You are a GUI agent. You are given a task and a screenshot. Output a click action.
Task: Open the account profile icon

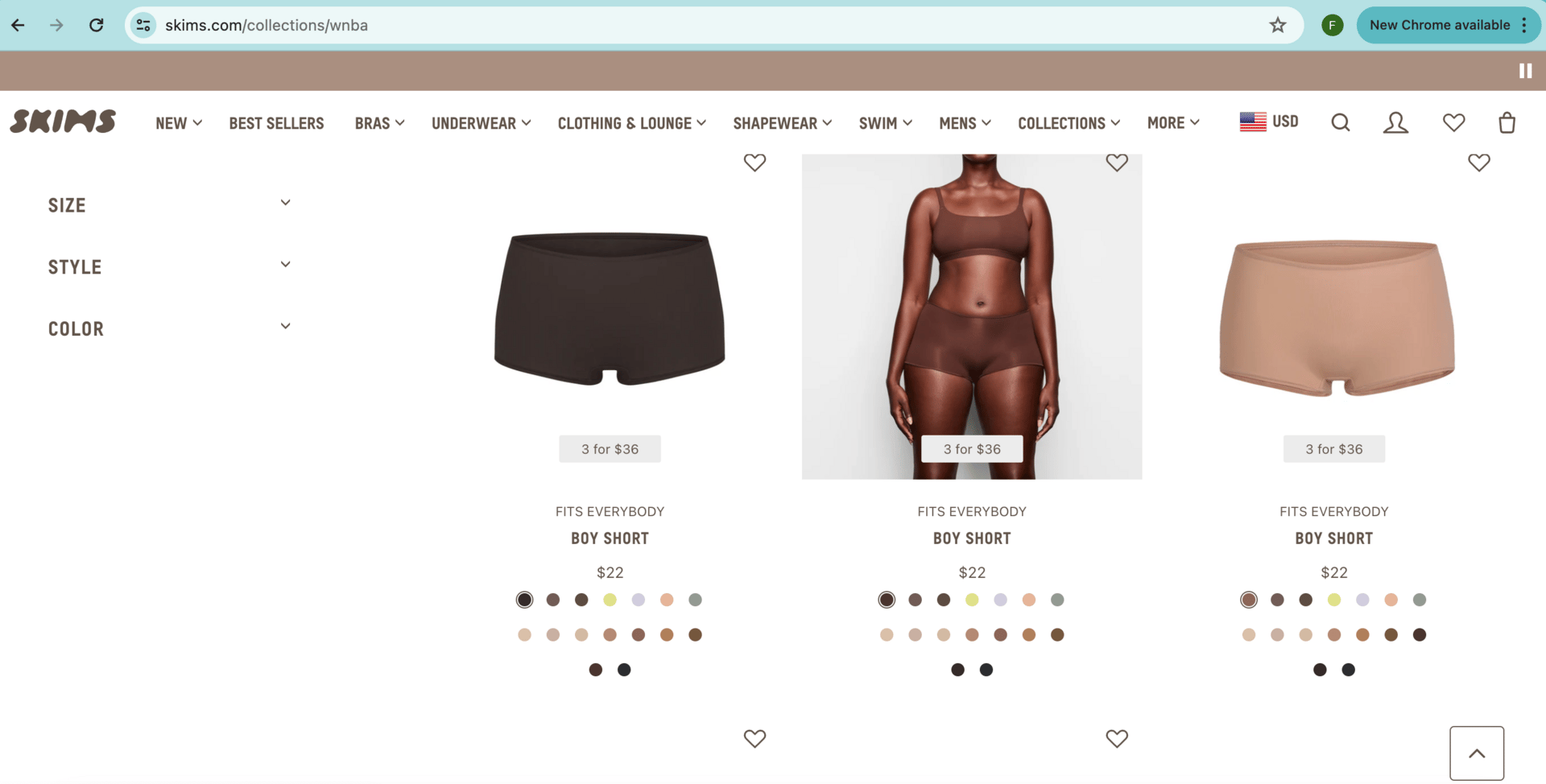1395,122
